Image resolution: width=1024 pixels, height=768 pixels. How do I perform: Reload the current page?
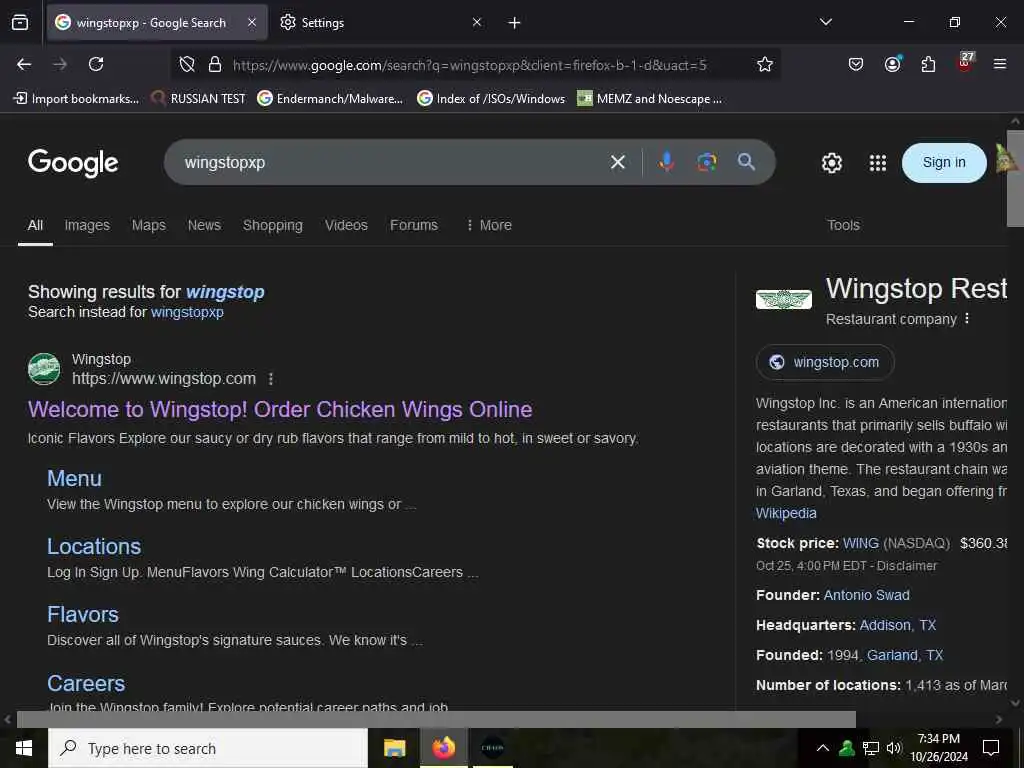point(96,64)
